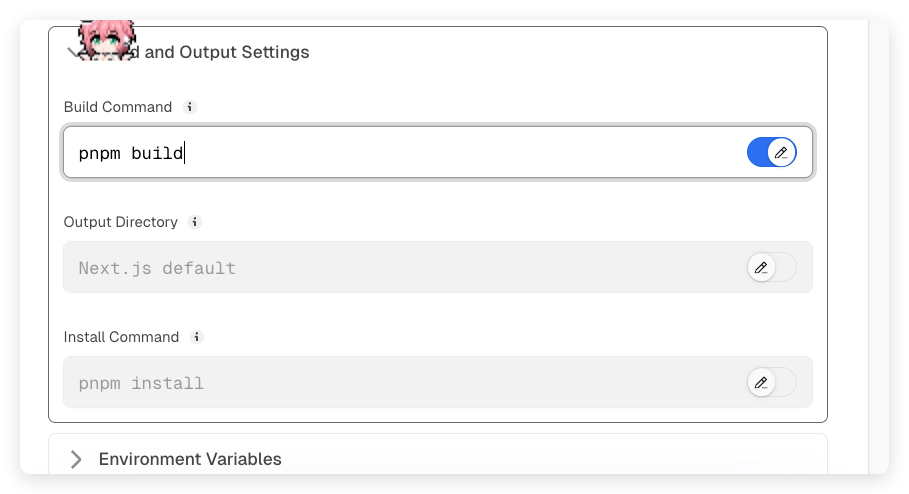909x494 pixels.
Task: Click the 'Next.js default' output directory field
Action: coord(400,268)
